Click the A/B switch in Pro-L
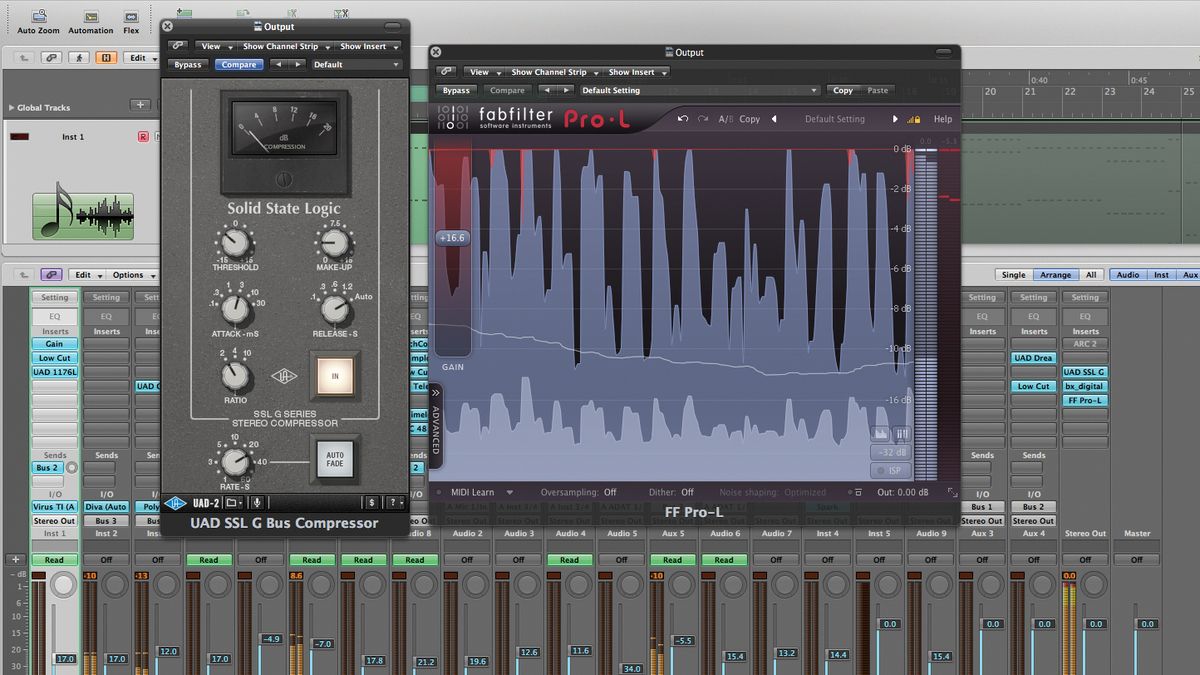The width and height of the screenshot is (1200, 675). 724,118
